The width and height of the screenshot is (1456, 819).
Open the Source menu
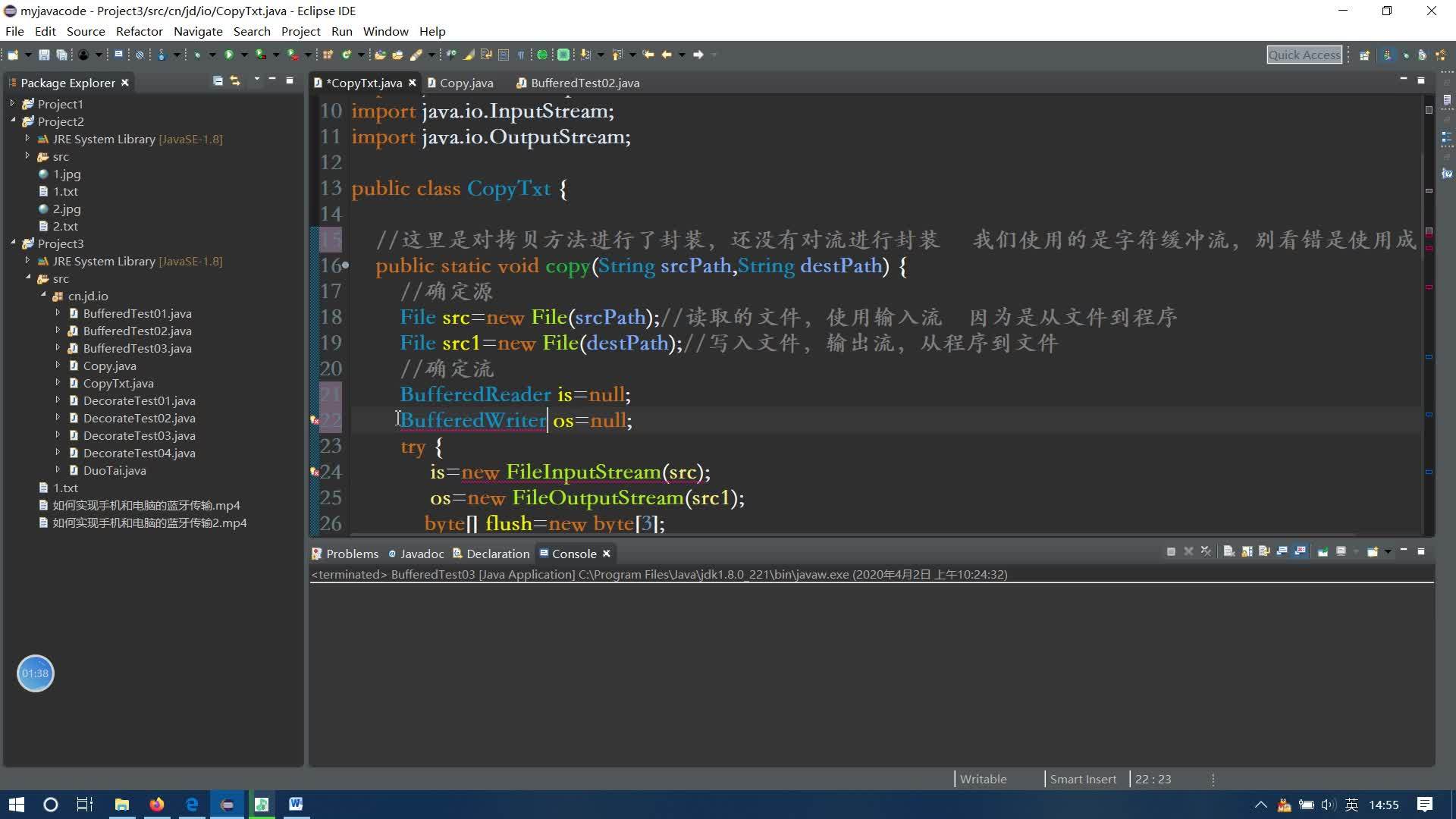click(86, 31)
